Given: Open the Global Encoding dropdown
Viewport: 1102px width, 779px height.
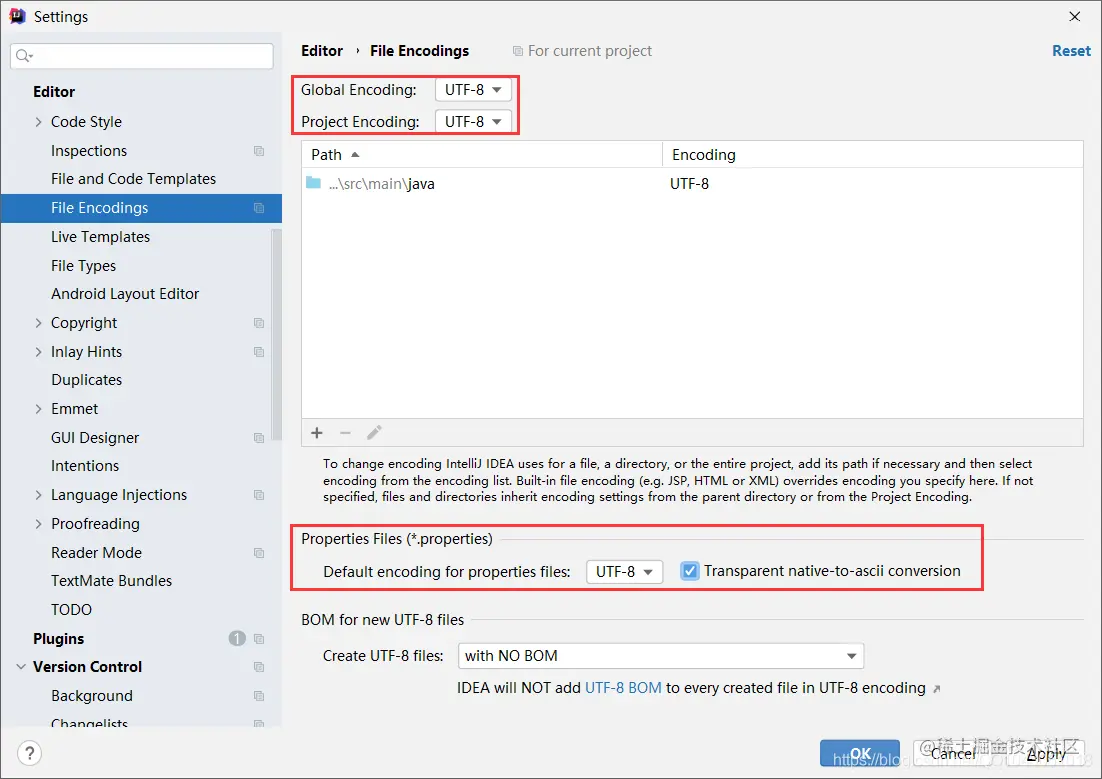Looking at the screenshot, I should pos(473,89).
